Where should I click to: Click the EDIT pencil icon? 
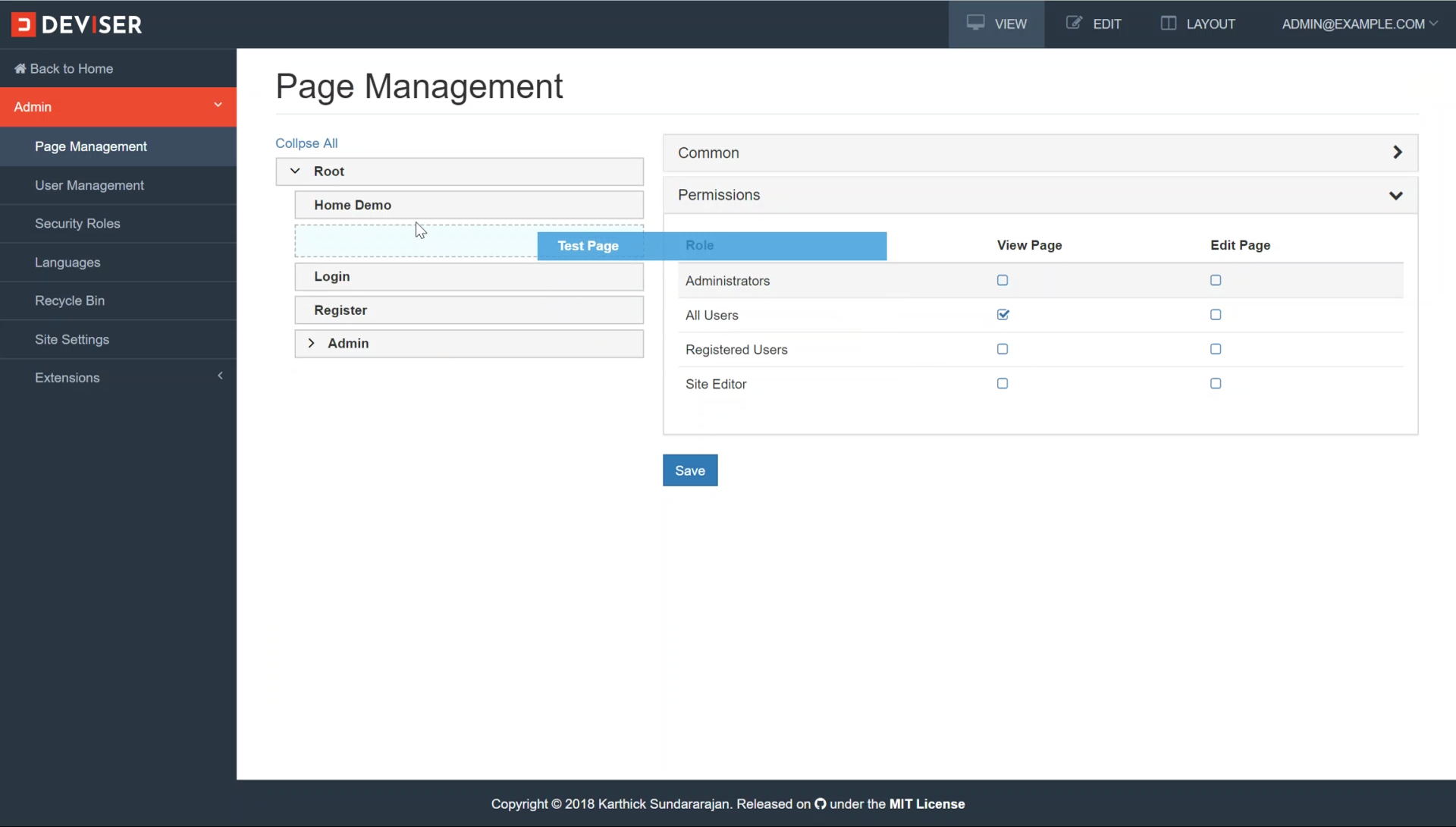pos(1074,23)
